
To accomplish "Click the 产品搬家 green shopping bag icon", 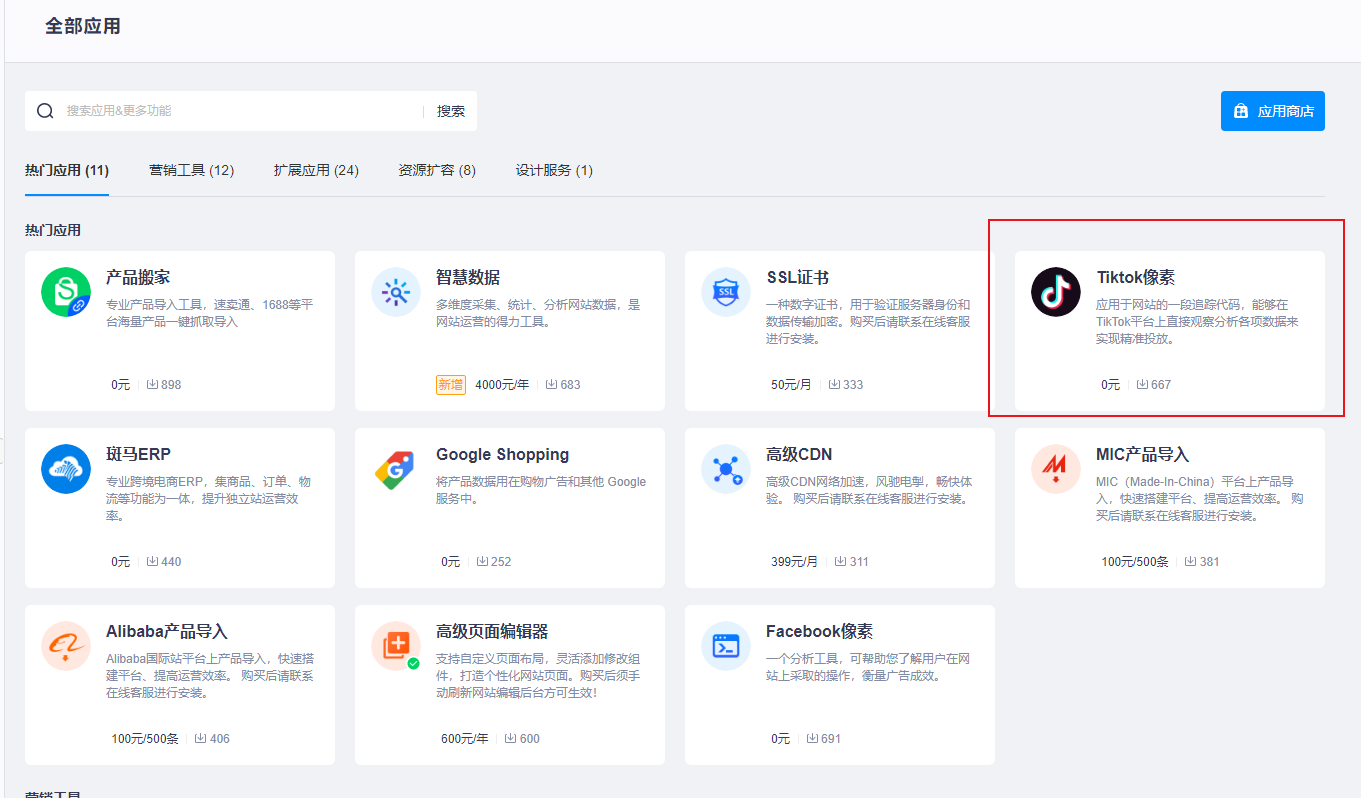I will point(66,292).
